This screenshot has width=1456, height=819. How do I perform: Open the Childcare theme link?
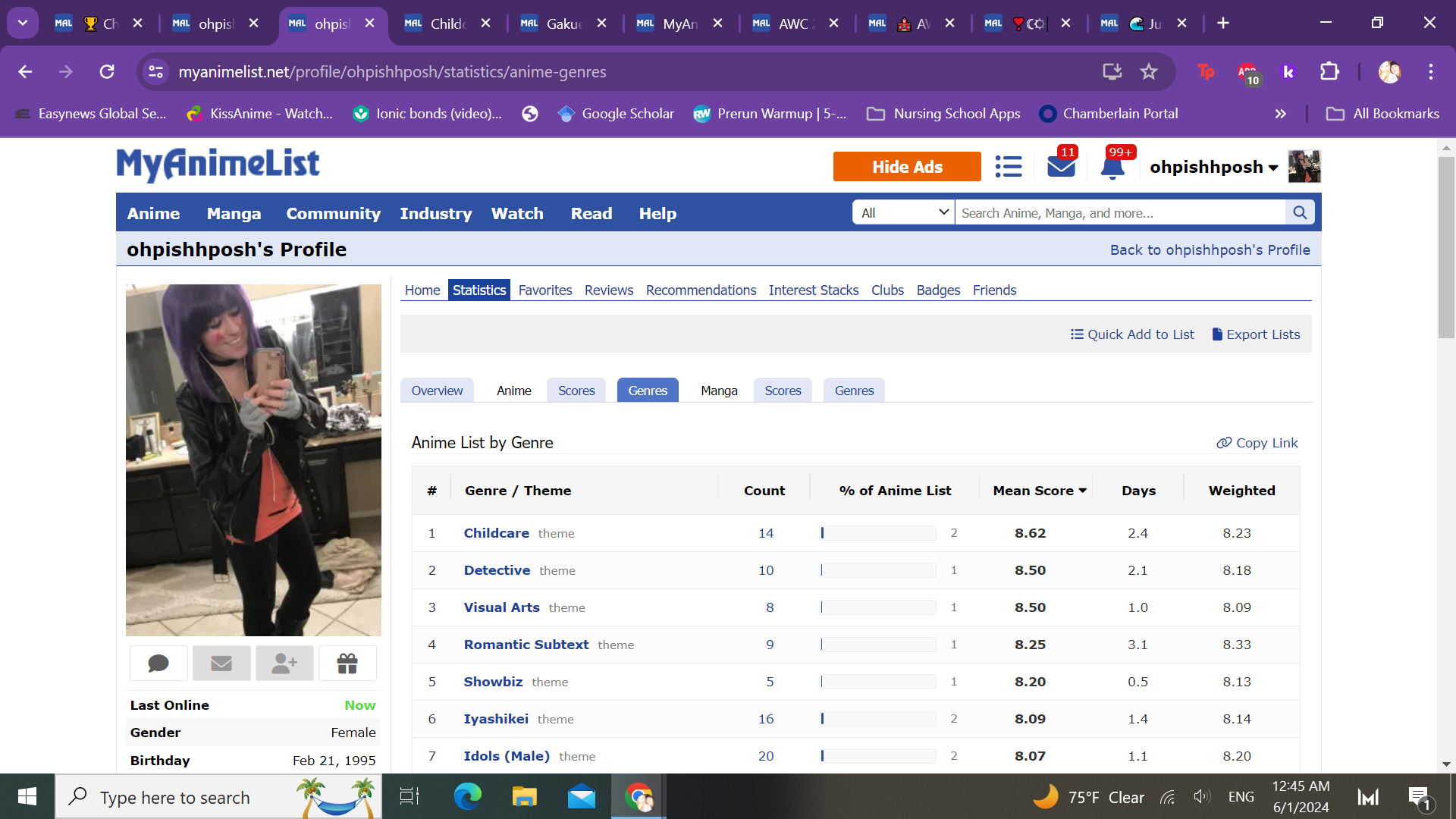[x=496, y=533]
